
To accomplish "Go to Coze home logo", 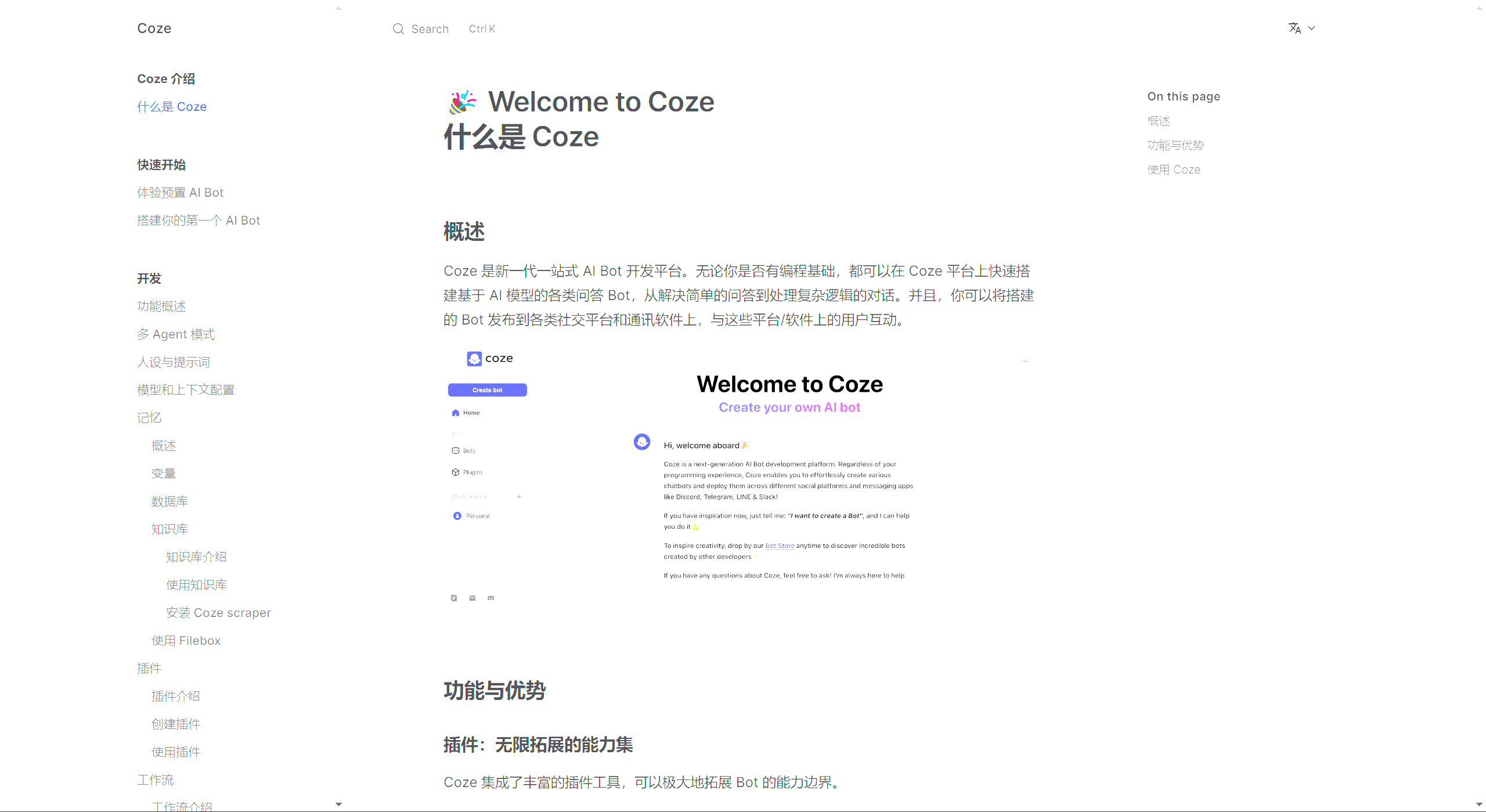I will pos(154,28).
